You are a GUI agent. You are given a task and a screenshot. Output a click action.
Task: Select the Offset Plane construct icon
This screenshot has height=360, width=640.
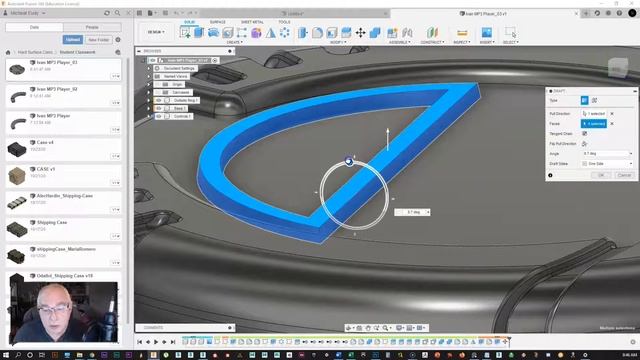[432, 33]
